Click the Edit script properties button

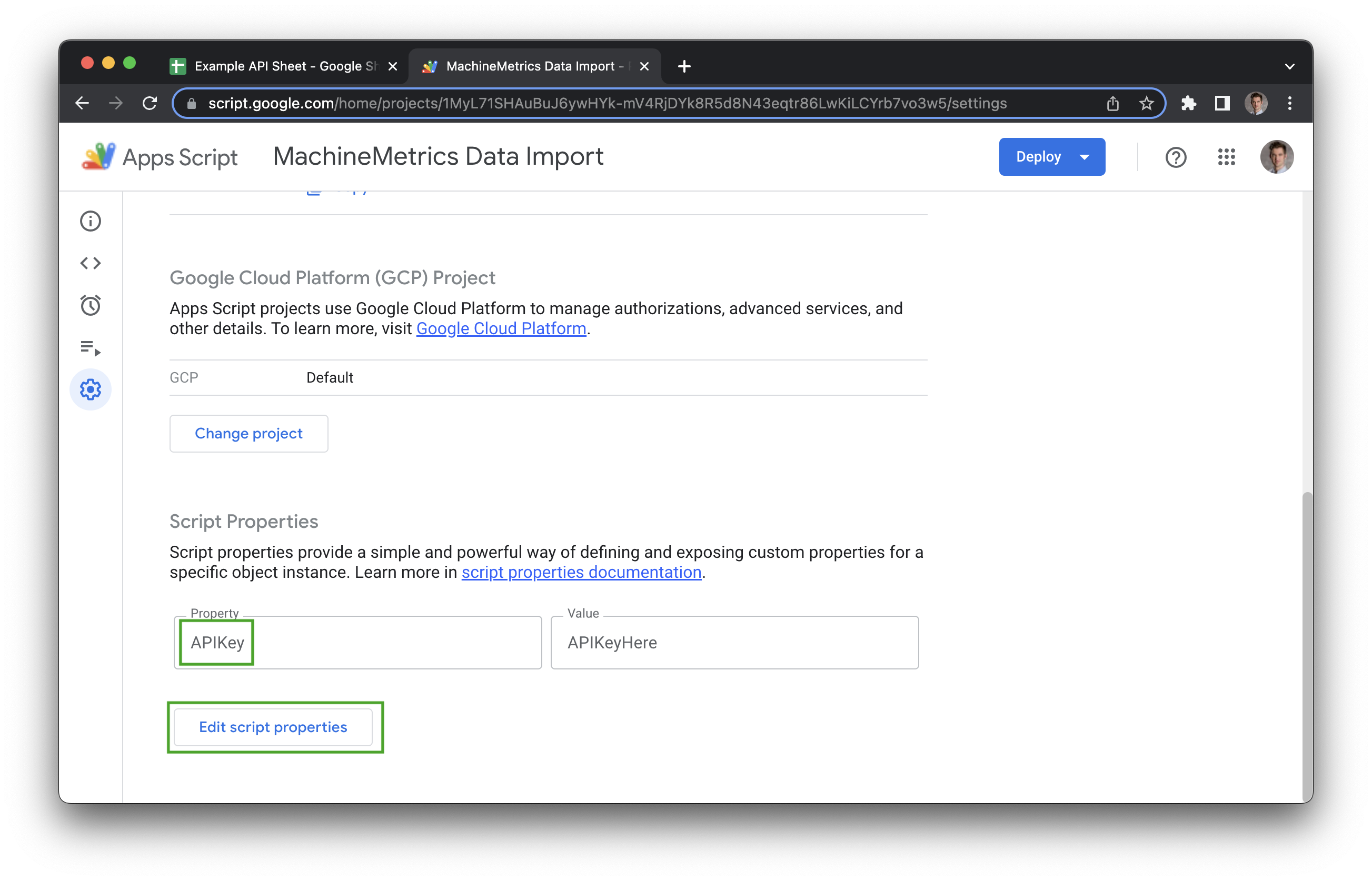click(x=273, y=727)
